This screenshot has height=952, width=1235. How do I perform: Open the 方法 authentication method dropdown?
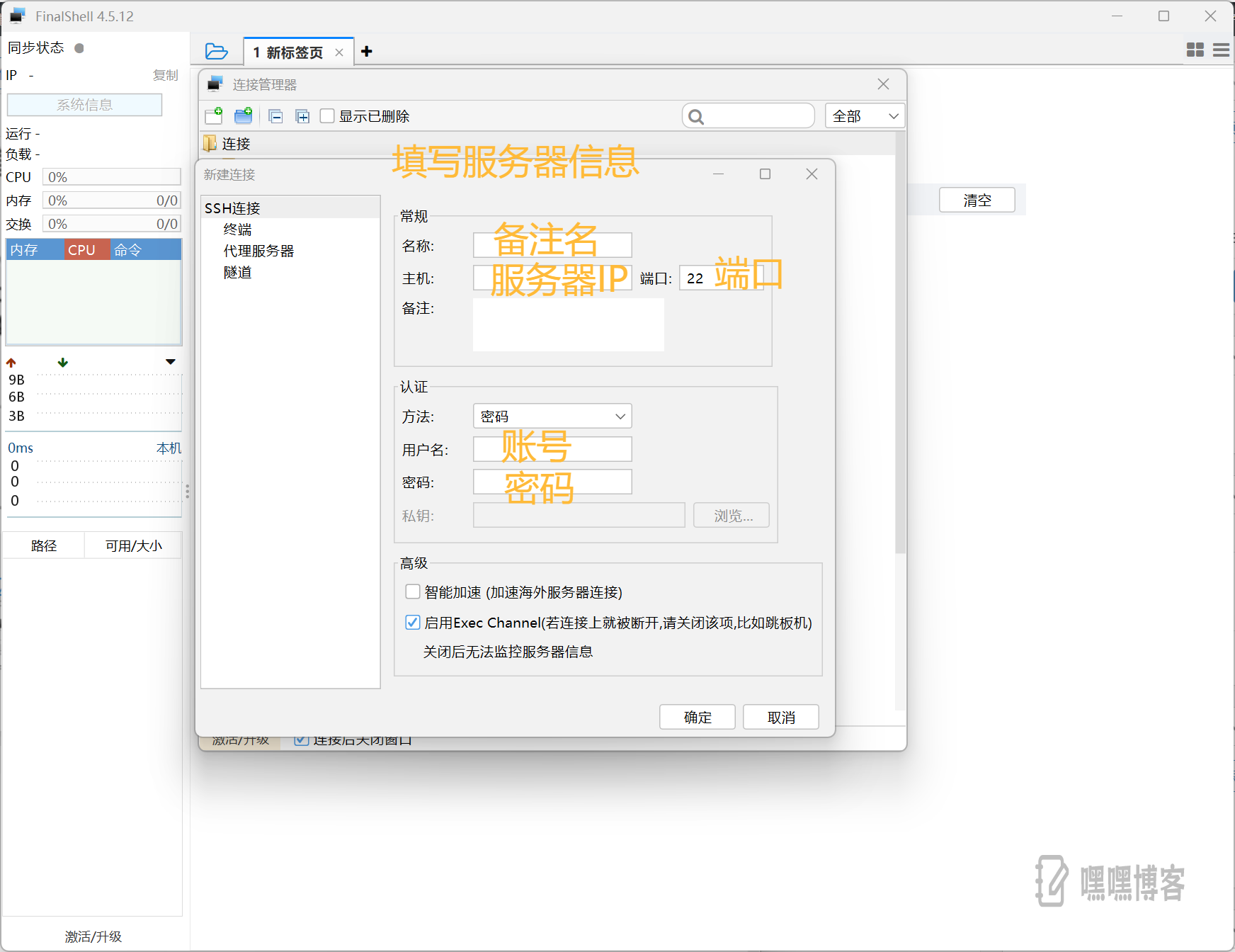tap(552, 416)
